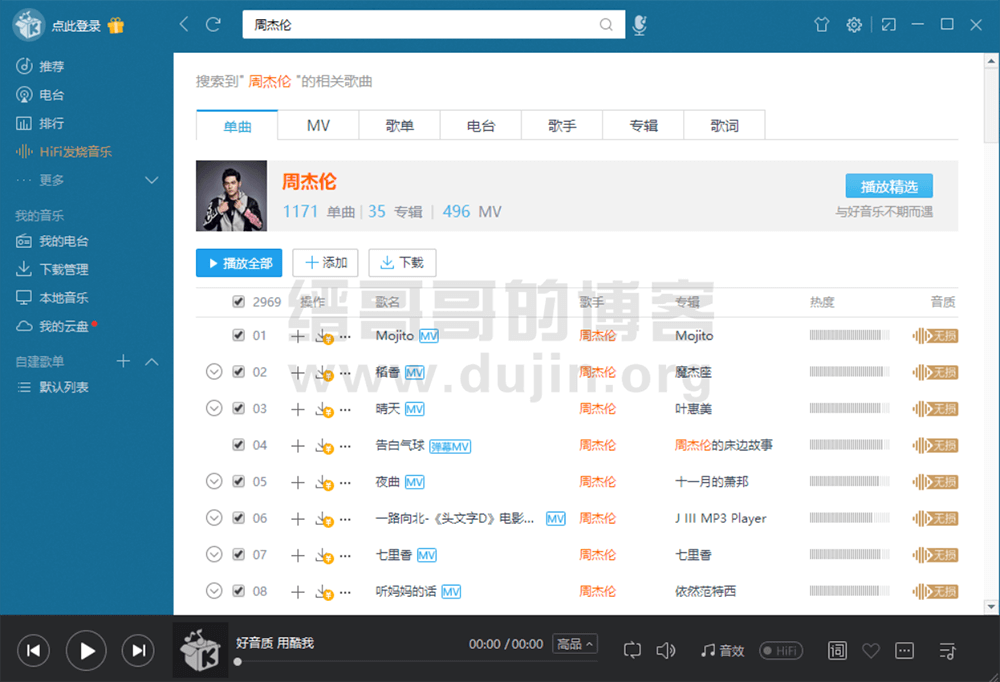1000x682 pixels.
Task: Skip to next track
Action: point(138,650)
